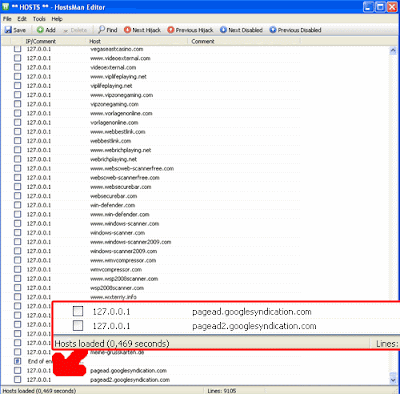This screenshot has height=394, width=400.
Task: Open the Help menu
Action: coord(57,19)
